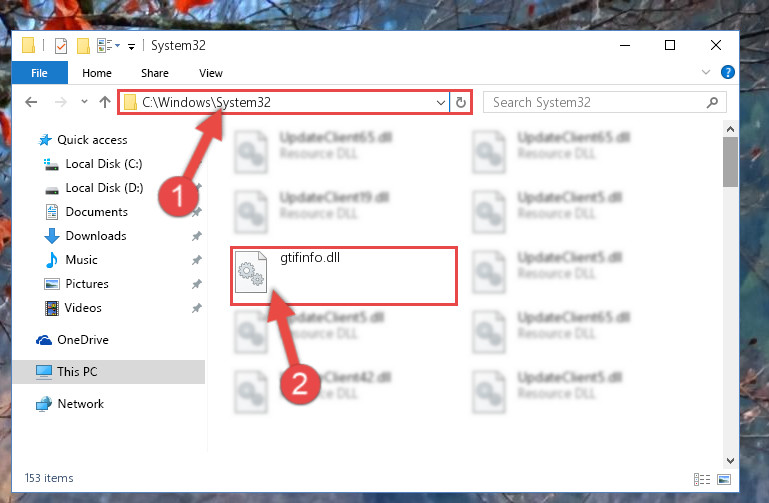Expand the address bar history dropdown
This screenshot has width=769, height=503.
(x=440, y=102)
